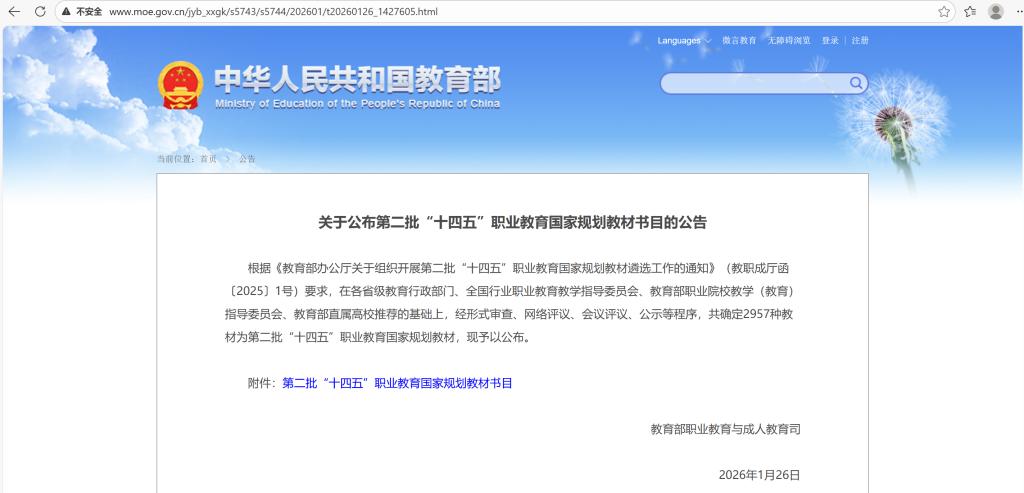This screenshot has height=493, width=1024.
Task: Reload the page with the refresh icon
Action: 40,11
